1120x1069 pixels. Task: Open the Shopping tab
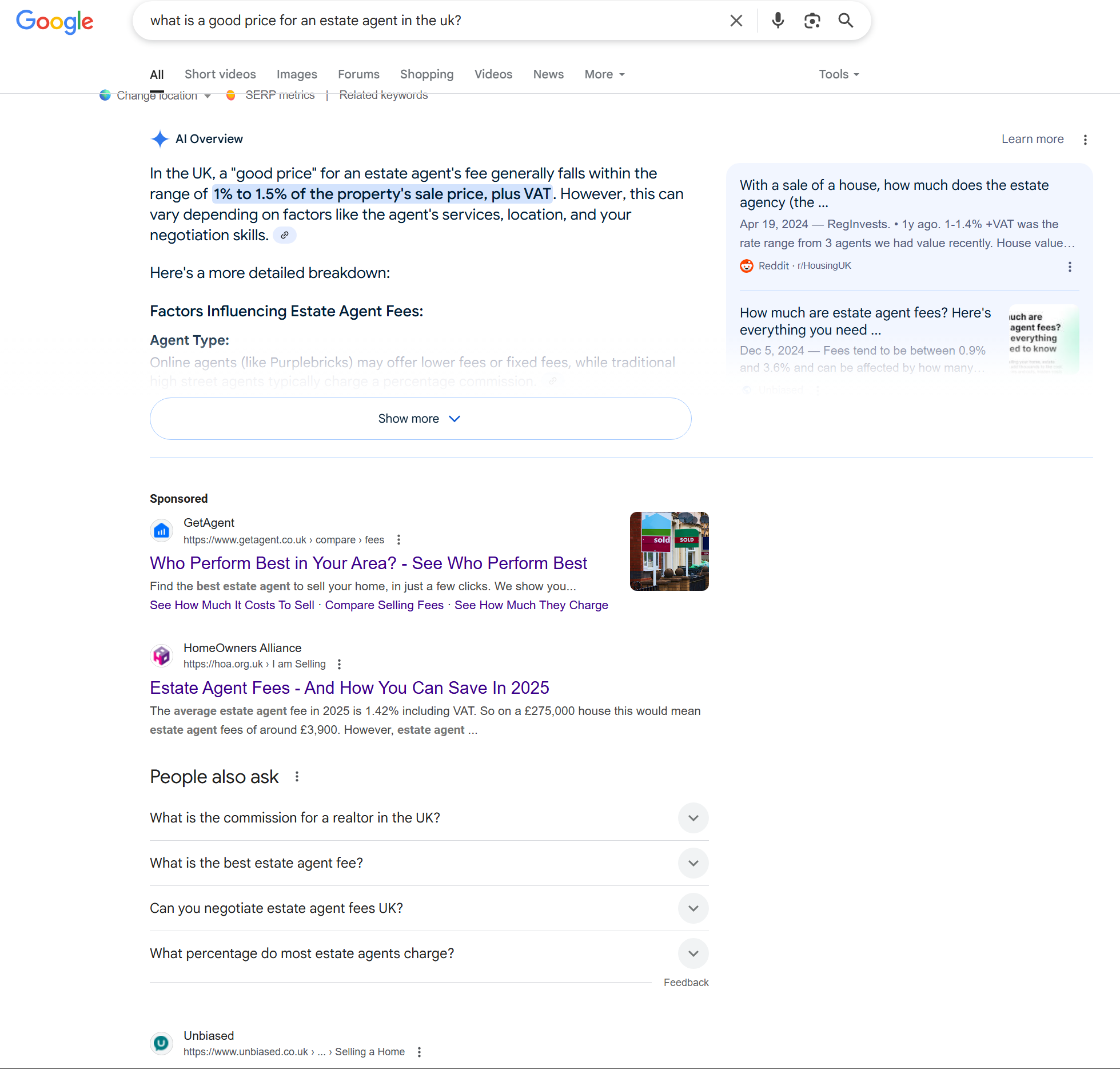point(427,74)
